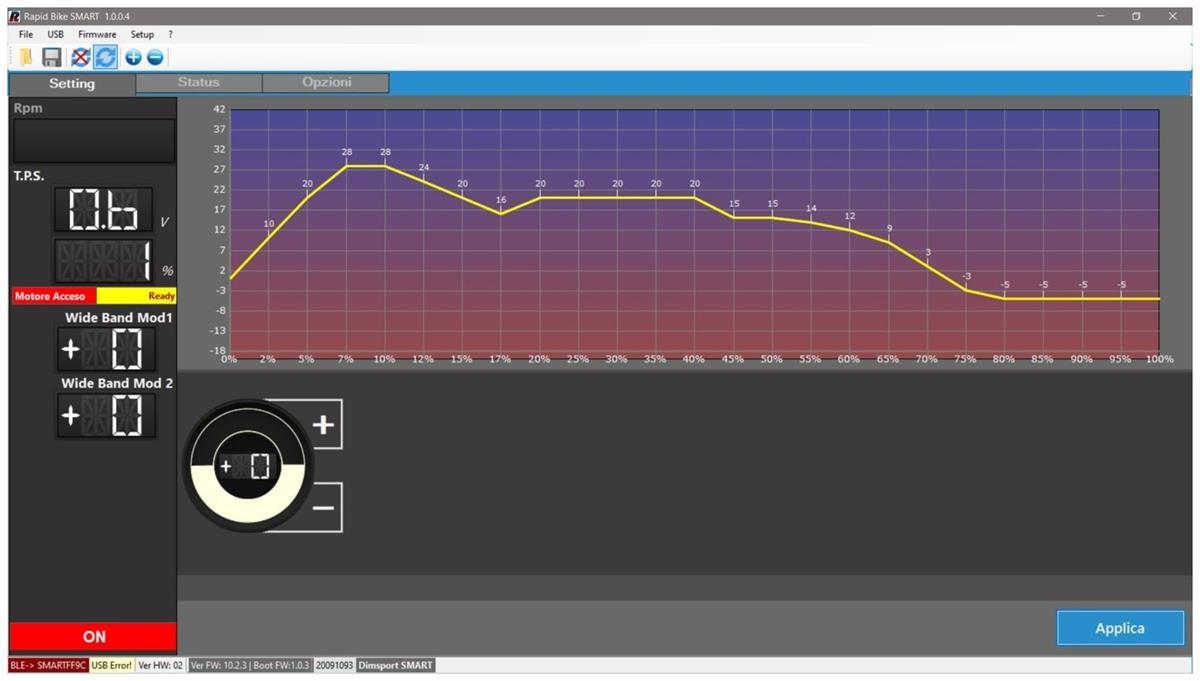
Task: Click the blue refresh sync icon
Action: 105,57
